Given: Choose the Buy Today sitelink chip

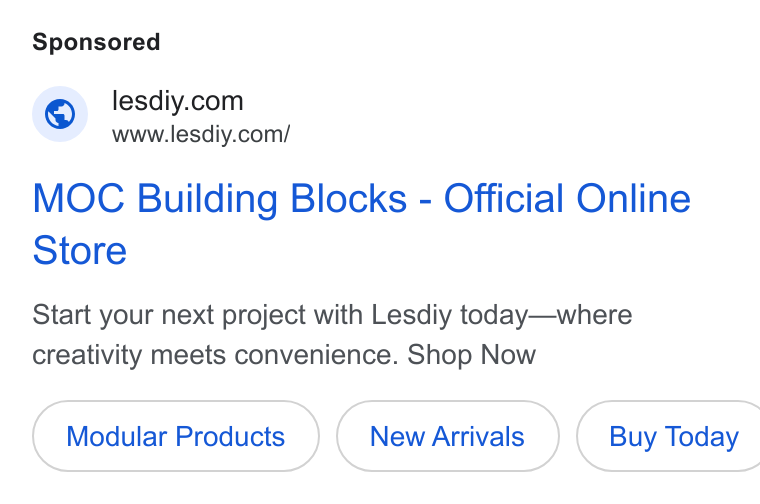Looking at the screenshot, I should (669, 436).
